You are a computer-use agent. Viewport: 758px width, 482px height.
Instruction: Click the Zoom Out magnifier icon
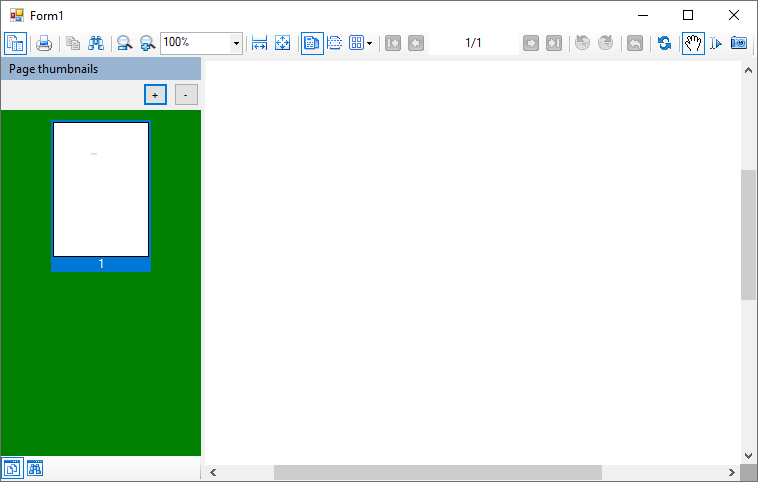pos(125,44)
